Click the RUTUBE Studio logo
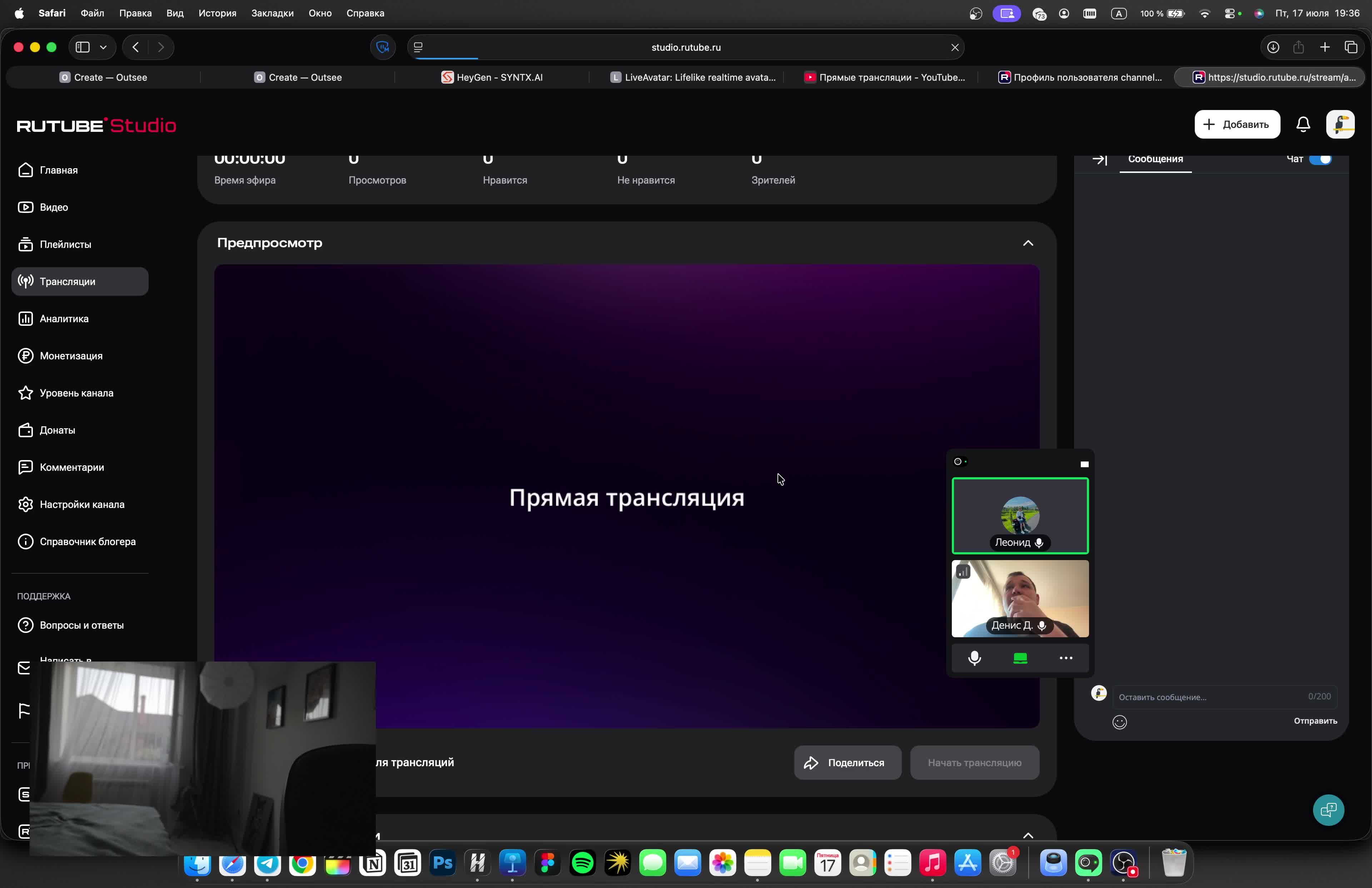The image size is (1372, 888). 96,125
